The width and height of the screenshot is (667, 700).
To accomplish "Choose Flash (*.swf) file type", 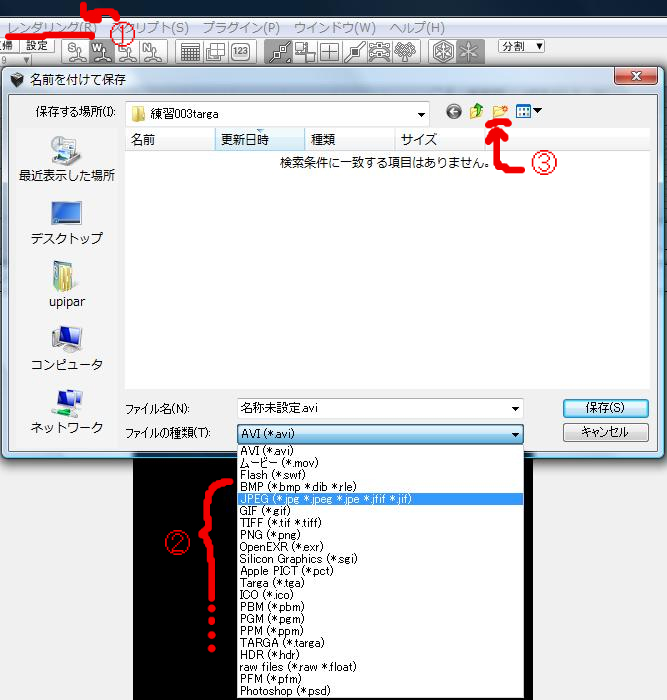I will click(x=380, y=475).
